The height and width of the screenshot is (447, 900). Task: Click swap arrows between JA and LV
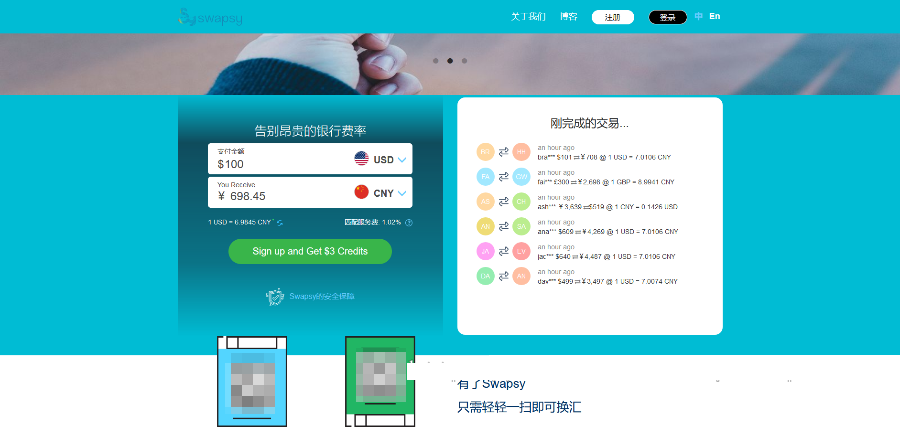point(503,251)
